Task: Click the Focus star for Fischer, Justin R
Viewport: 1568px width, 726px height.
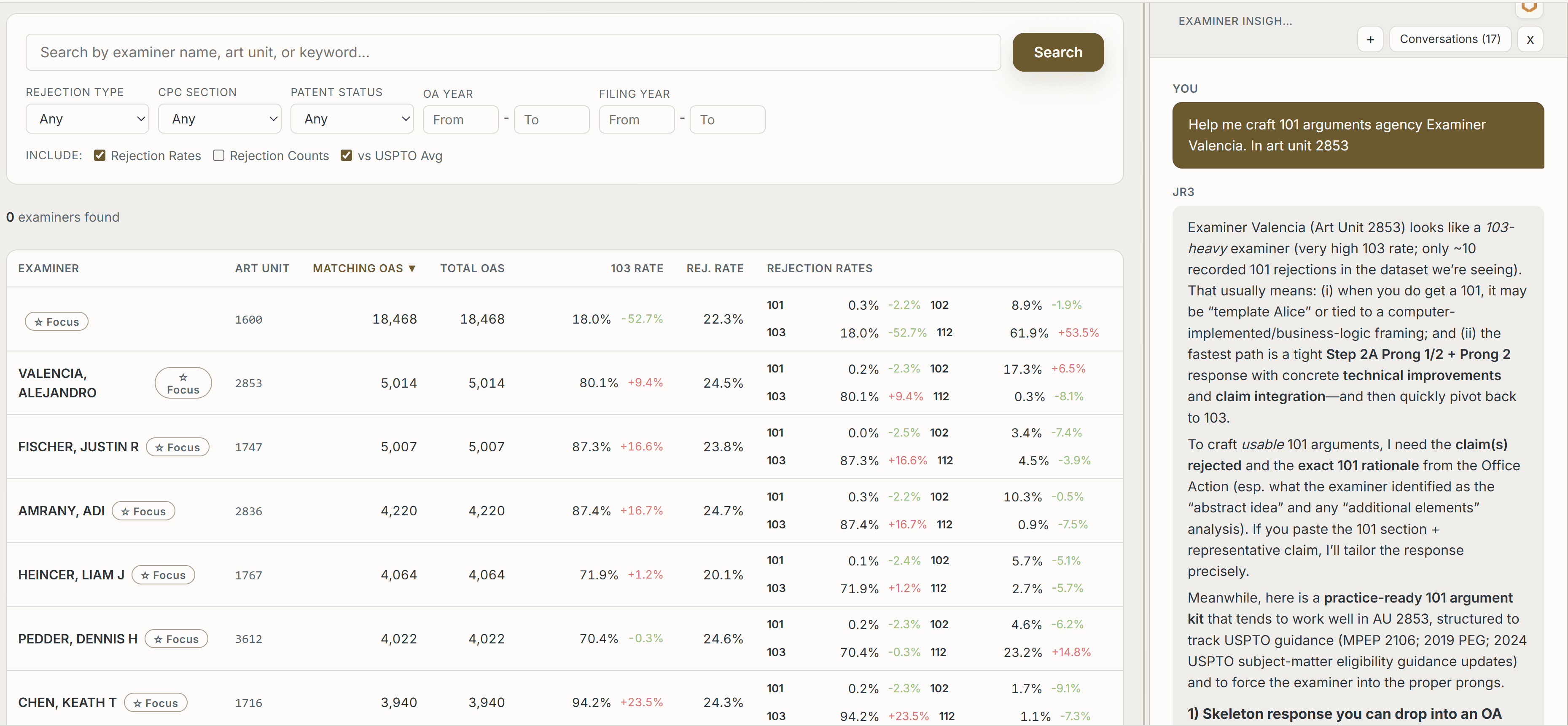Action: pos(177,447)
